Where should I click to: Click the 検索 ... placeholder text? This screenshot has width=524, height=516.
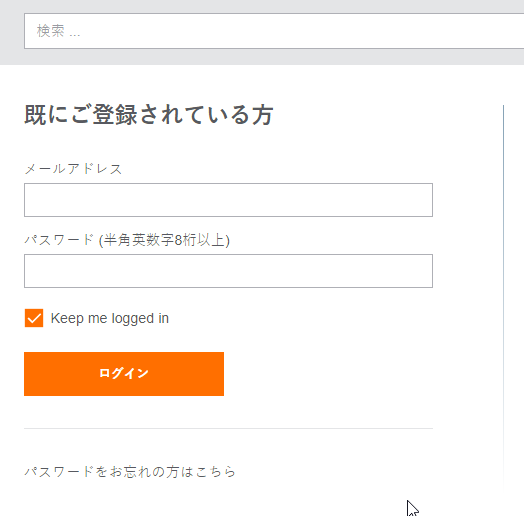[58, 31]
